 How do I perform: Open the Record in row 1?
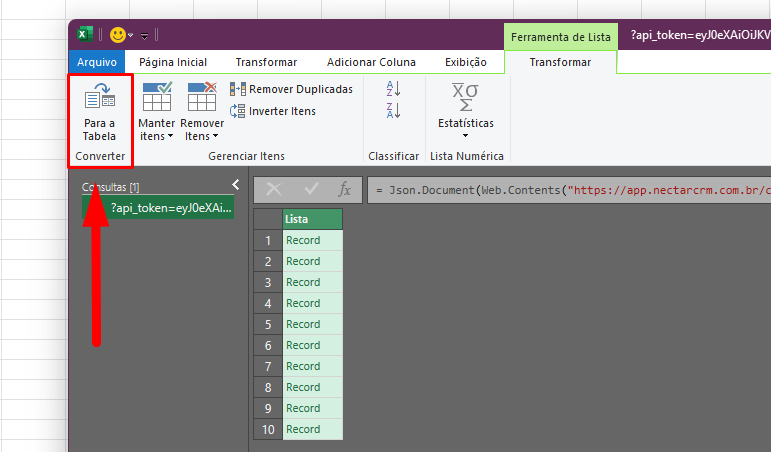(x=303, y=240)
